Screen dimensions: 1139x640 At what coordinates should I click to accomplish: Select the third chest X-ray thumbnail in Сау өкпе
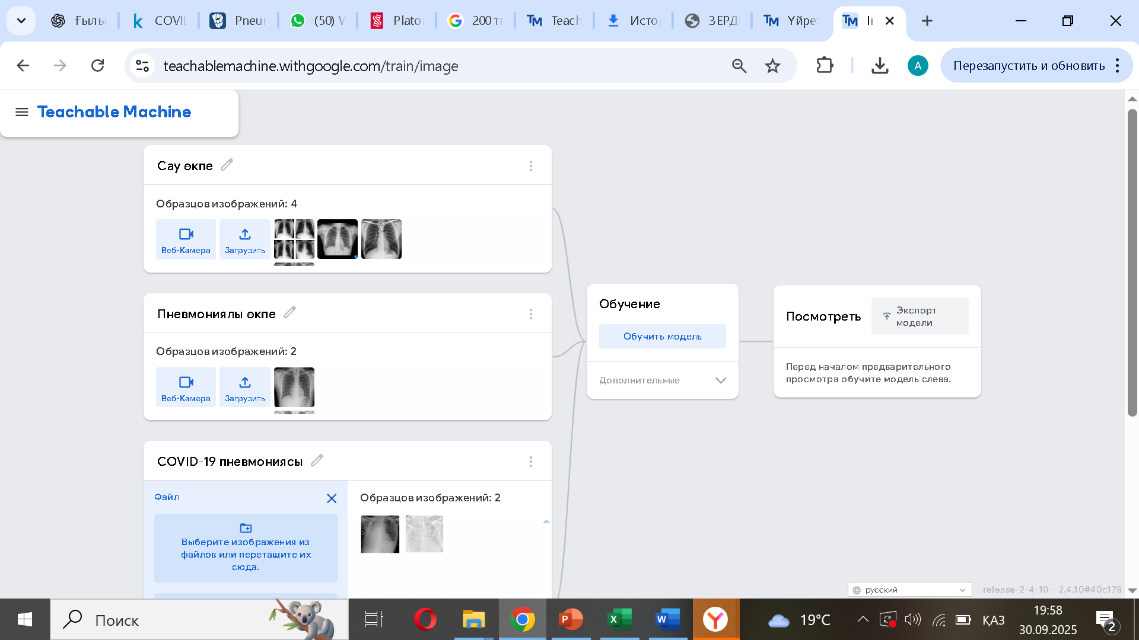click(381, 239)
